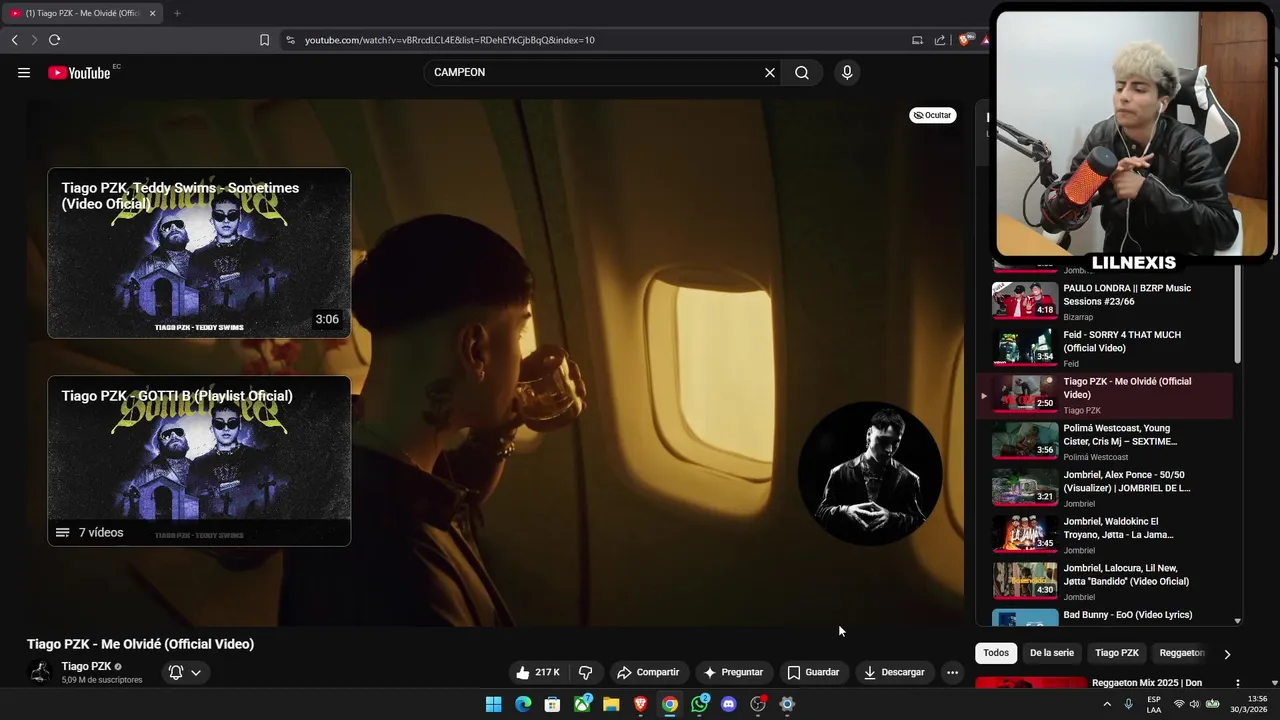The image size is (1280, 720).
Task: Open a new browser tab with plus
Action: (x=177, y=13)
